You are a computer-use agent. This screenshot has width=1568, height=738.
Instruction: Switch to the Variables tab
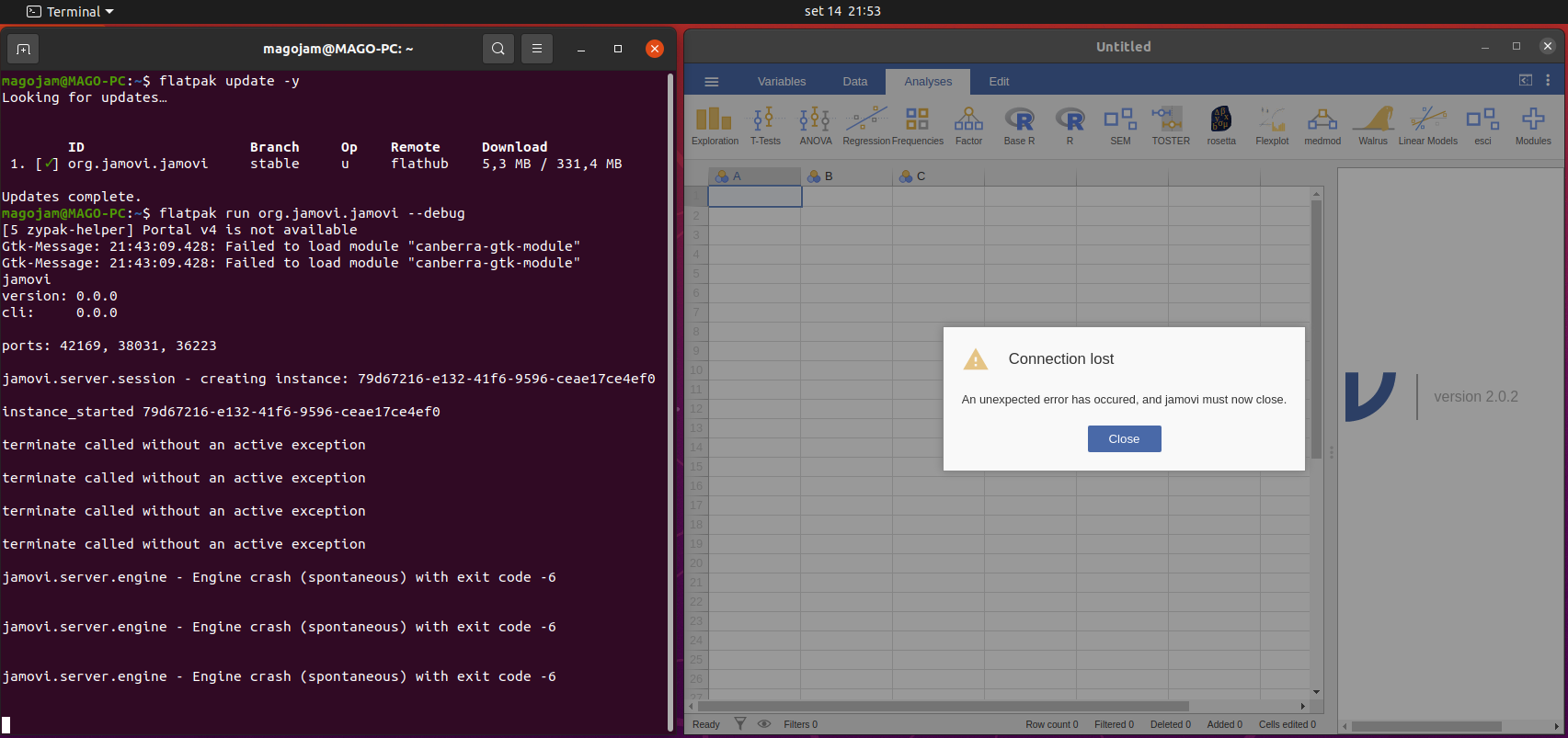click(782, 82)
